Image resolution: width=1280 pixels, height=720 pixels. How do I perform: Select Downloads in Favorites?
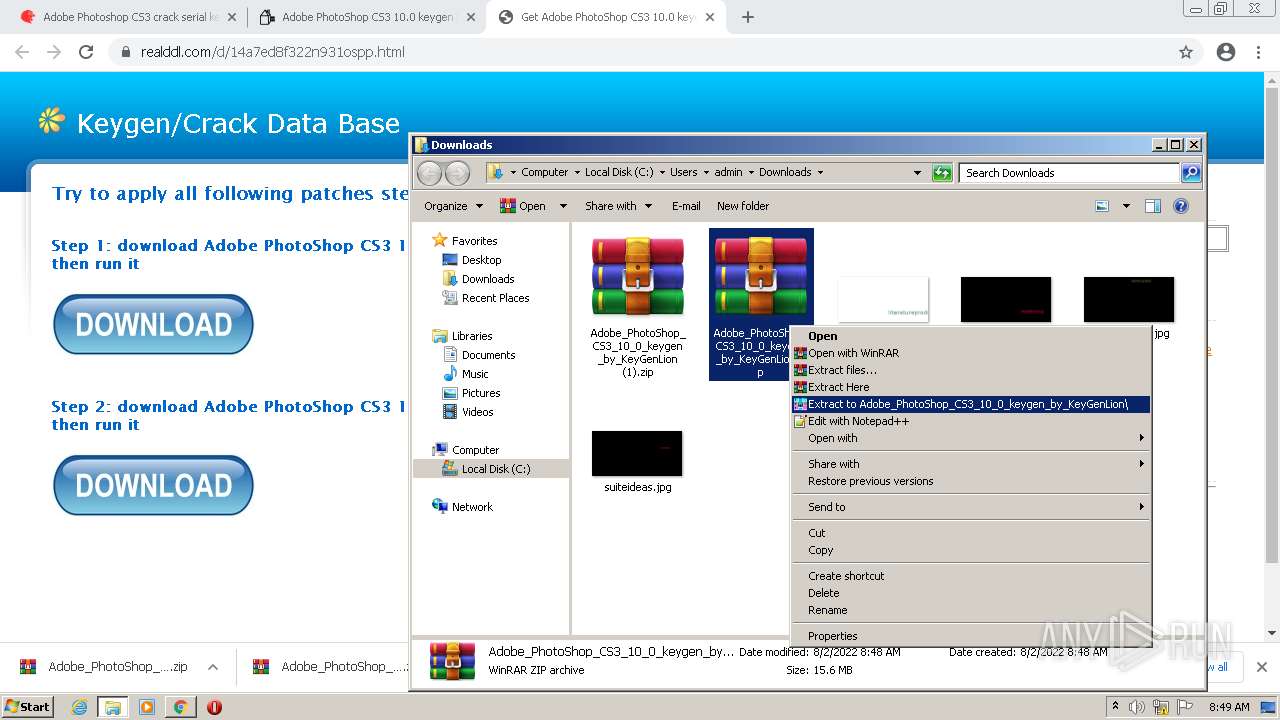tap(488, 279)
